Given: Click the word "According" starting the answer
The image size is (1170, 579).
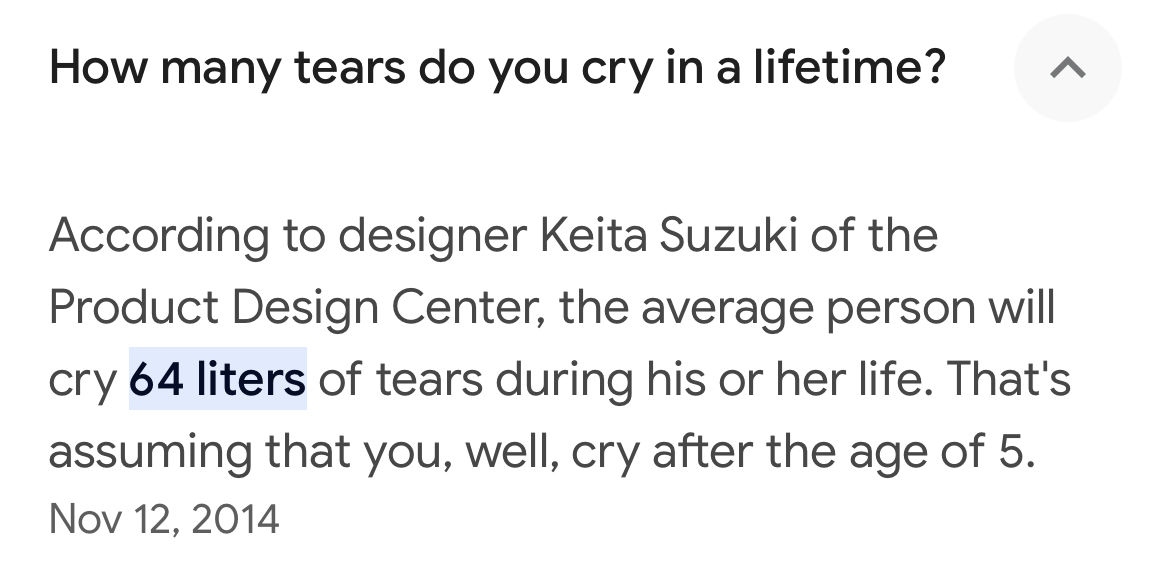Looking at the screenshot, I should click(x=159, y=236).
